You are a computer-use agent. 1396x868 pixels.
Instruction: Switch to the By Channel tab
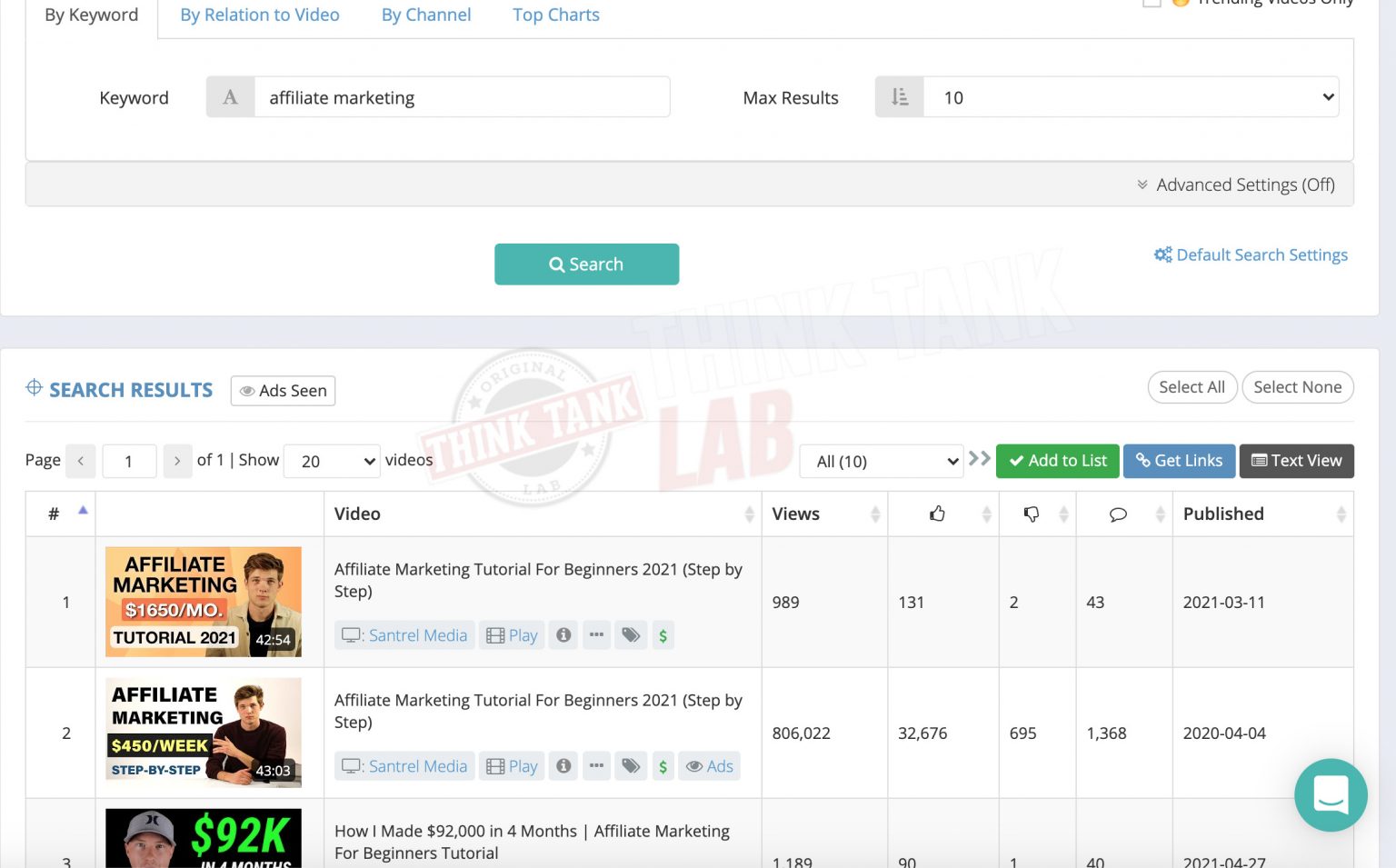[426, 15]
